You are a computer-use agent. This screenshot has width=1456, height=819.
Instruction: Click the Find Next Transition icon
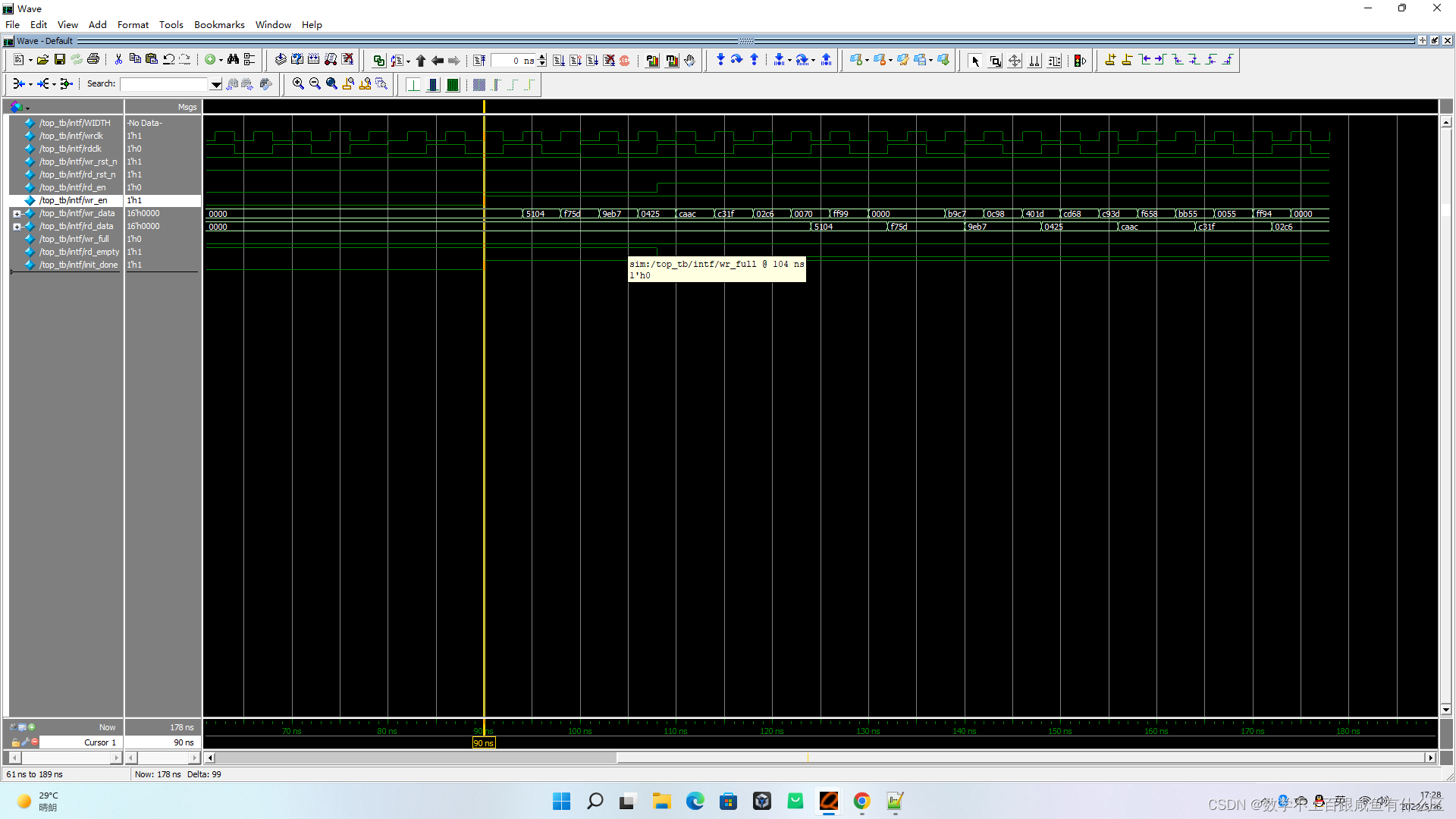click(x=1160, y=60)
